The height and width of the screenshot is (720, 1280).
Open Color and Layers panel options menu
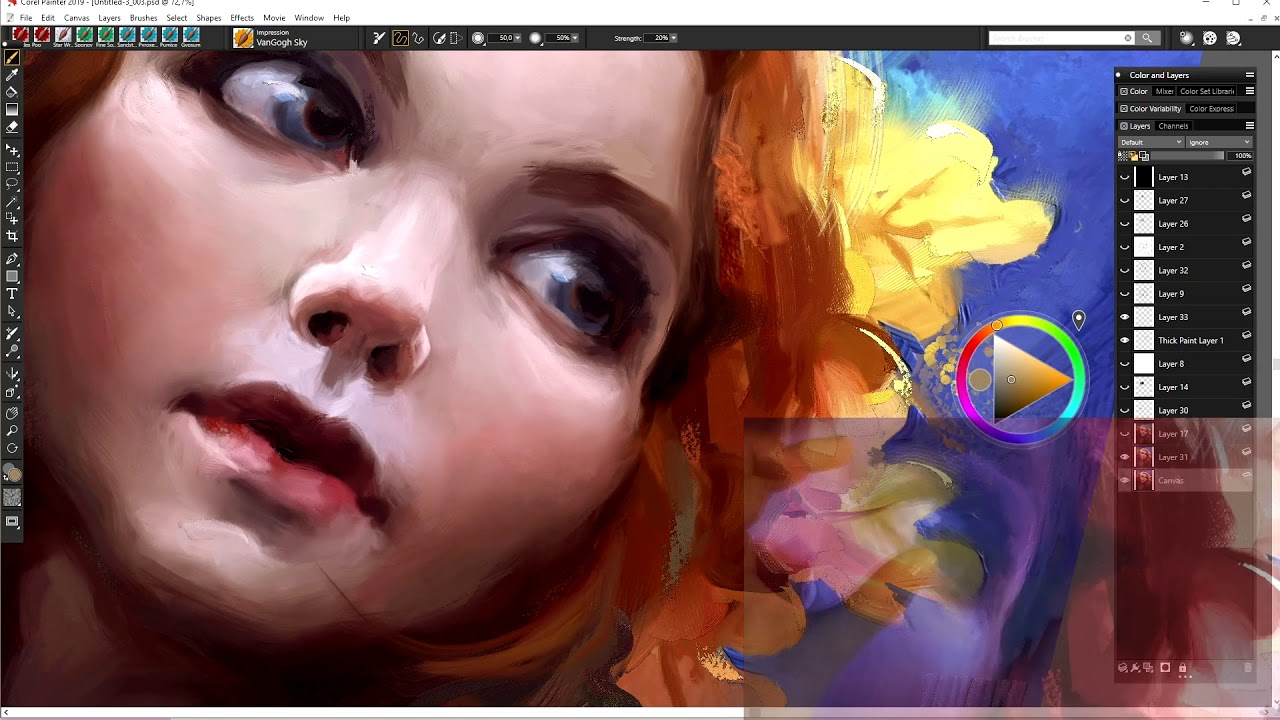[1249, 75]
